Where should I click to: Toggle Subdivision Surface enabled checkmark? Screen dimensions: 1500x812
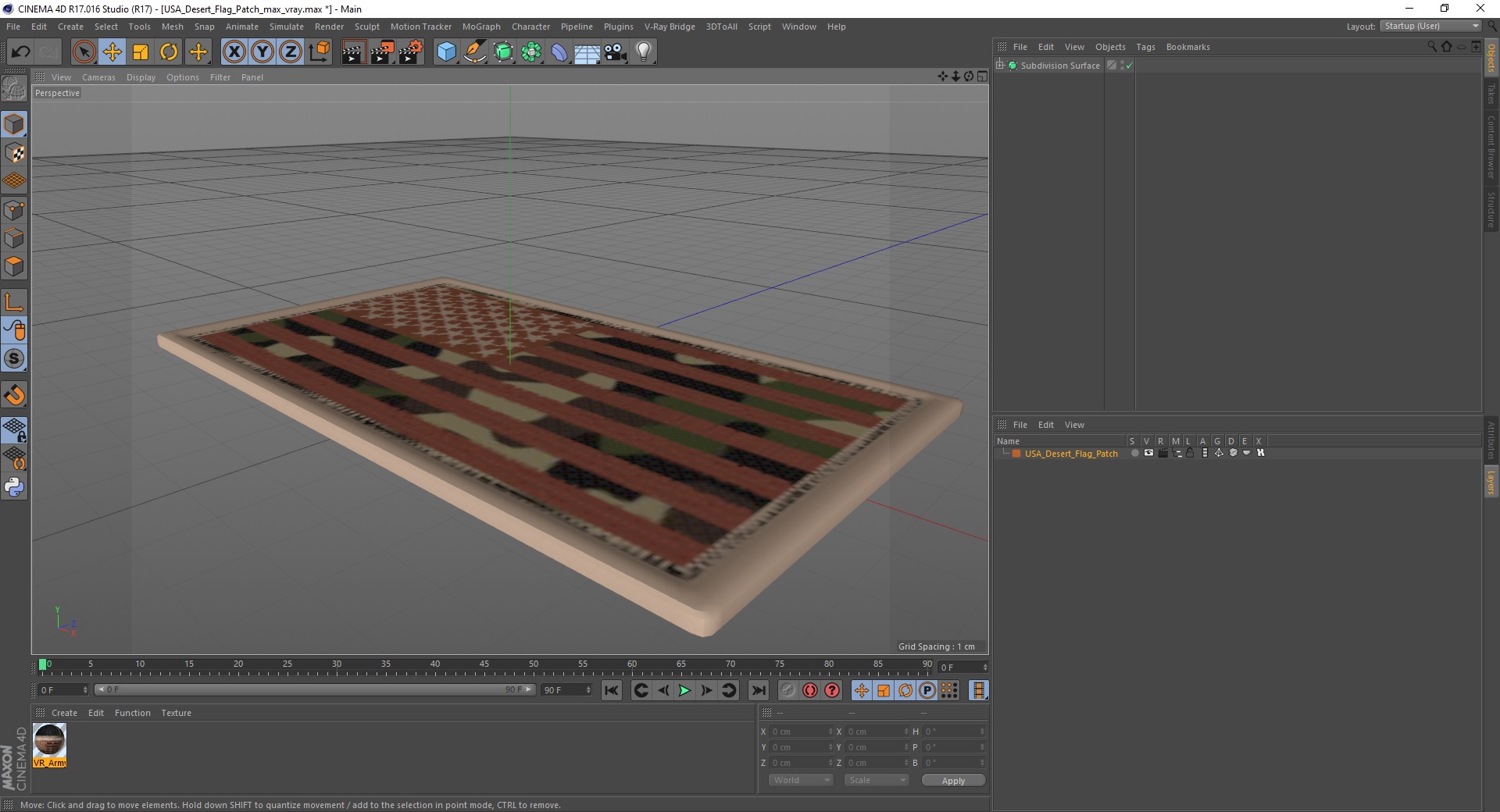click(1129, 66)
